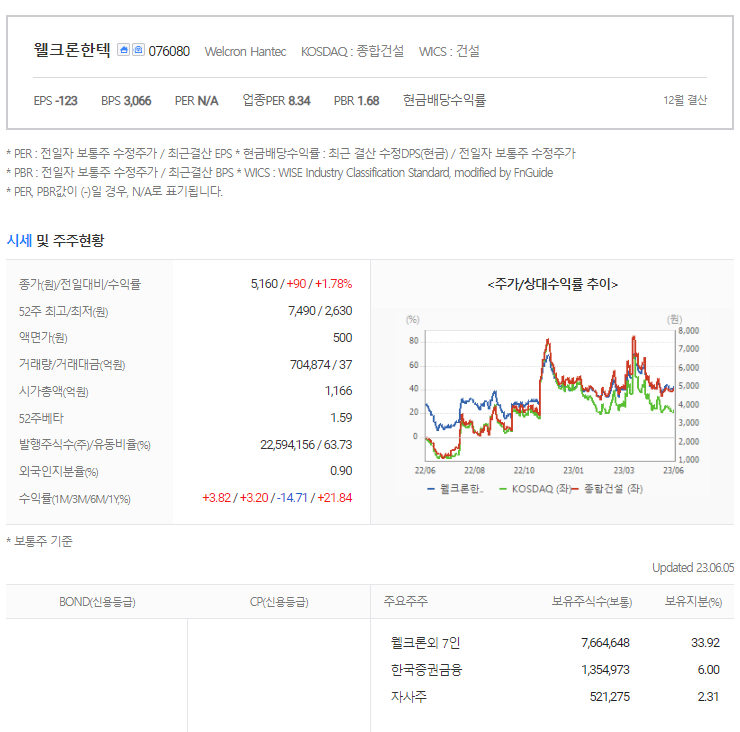Click the homepage house icon beside 웰크론한텍
The height and width of the screenshot is (732, 740).
coord(123,50)
